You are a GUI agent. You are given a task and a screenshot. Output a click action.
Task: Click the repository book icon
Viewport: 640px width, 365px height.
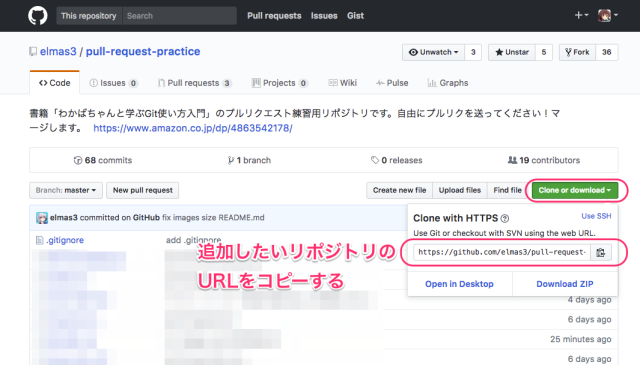(33, 52)
